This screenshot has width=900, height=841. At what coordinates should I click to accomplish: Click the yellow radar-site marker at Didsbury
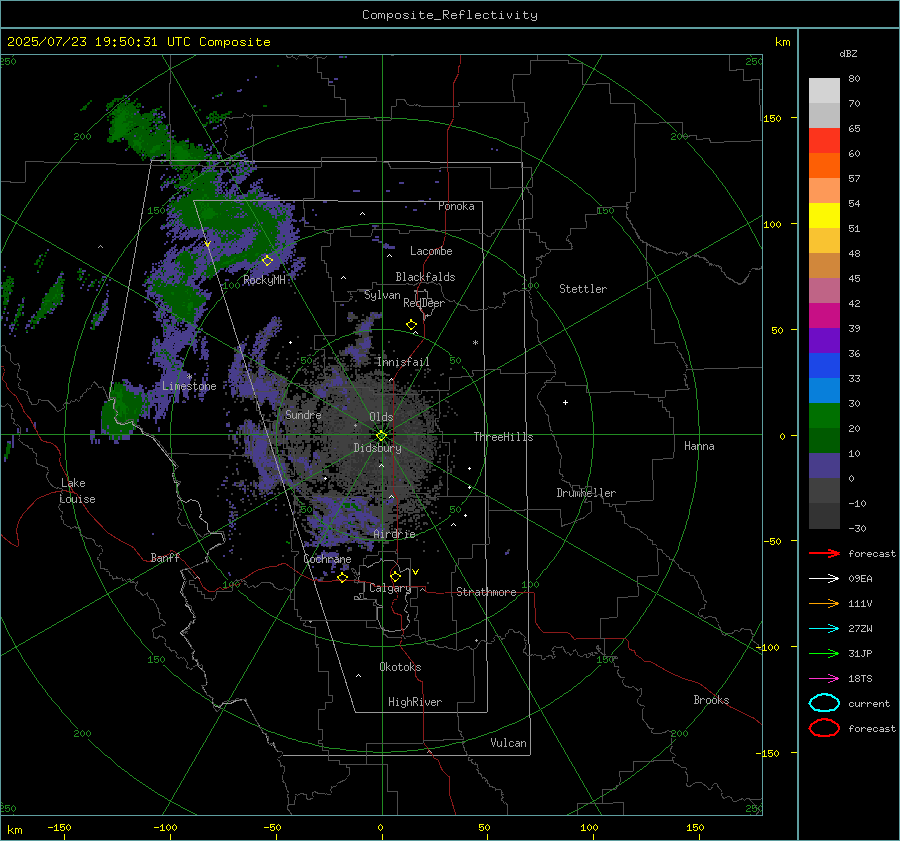382,436
